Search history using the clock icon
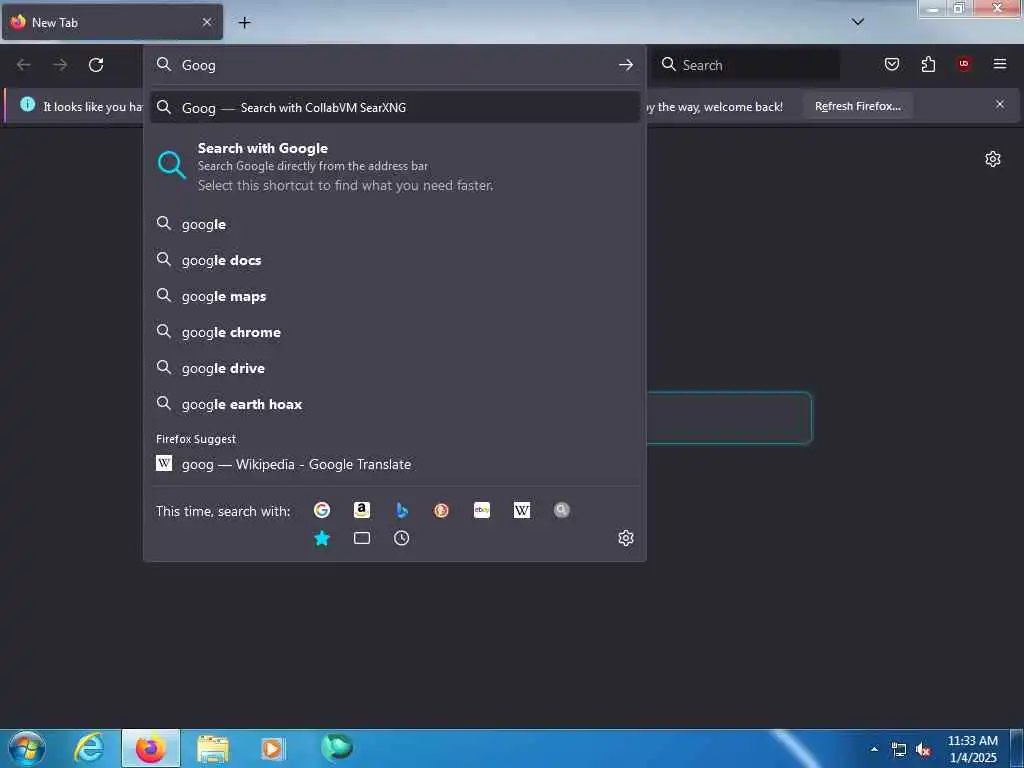This screenshot has width=1024, height=768. pos(402,538)
